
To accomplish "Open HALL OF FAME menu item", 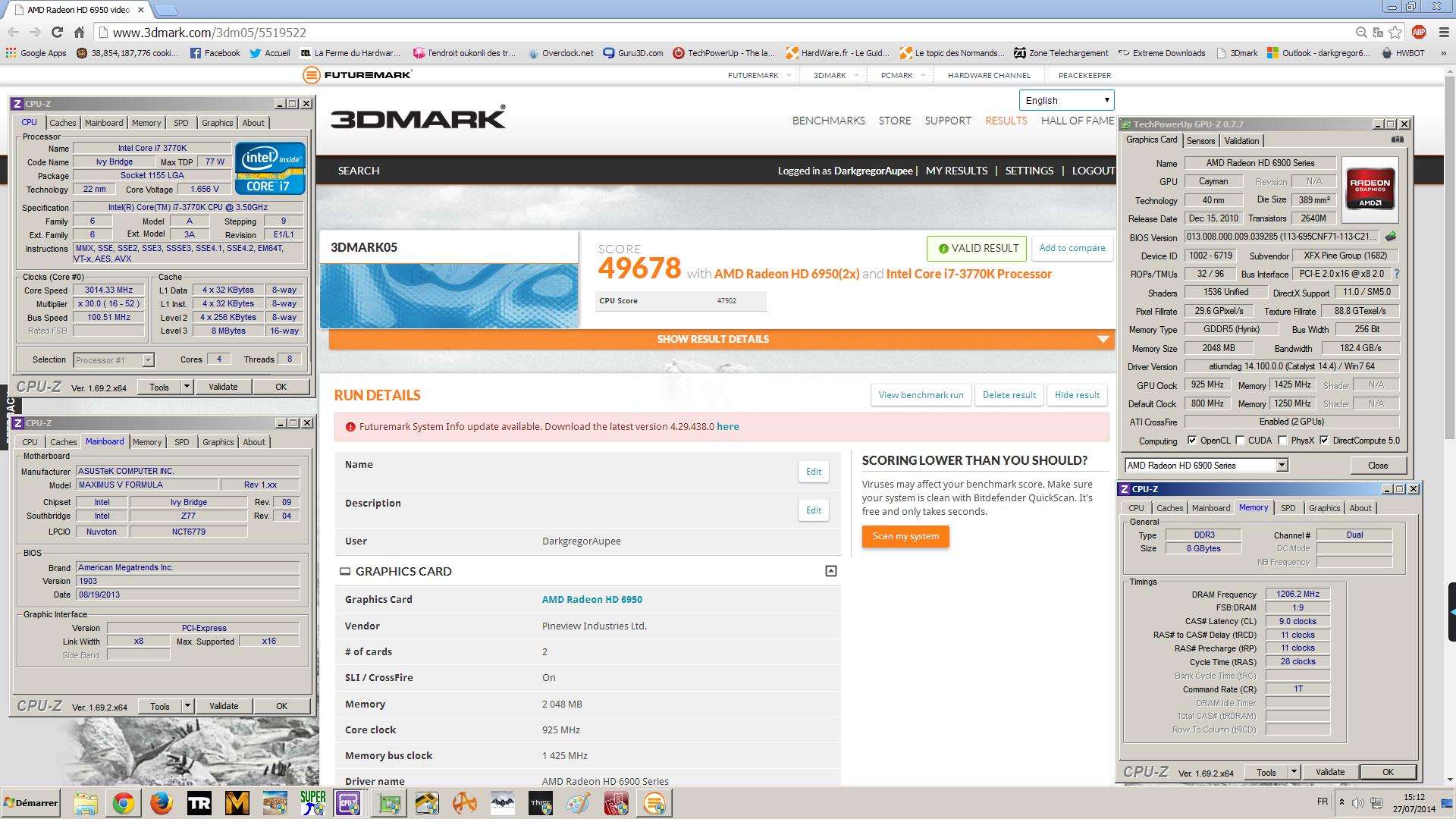I will [x=1078, y=121].
